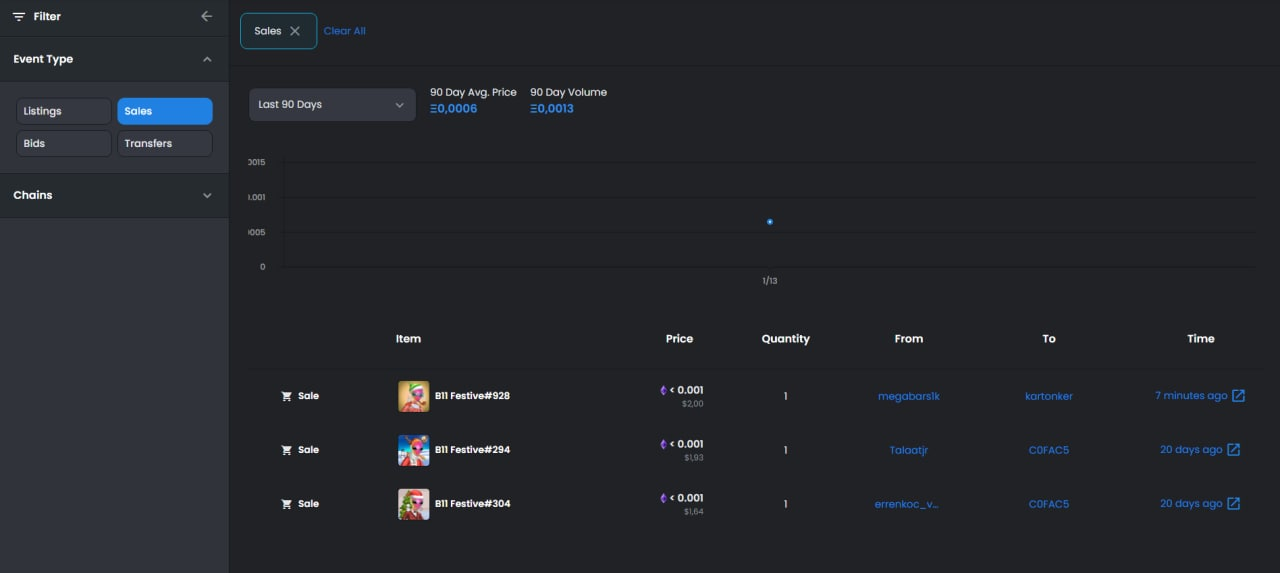
Task: Click ETH icon beside B11 Festive#304 price
Action: (663, 498)
